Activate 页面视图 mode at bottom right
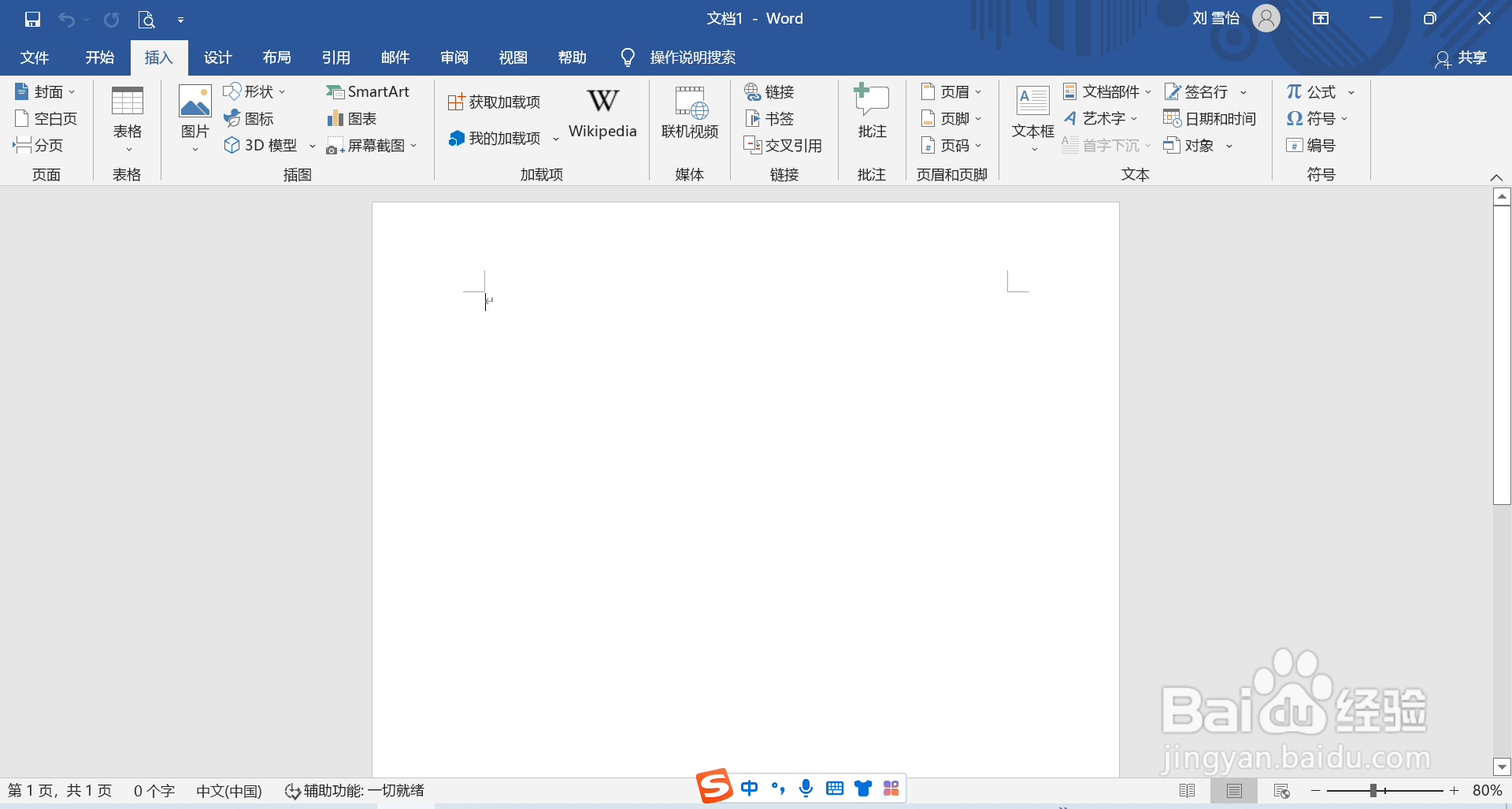1512x809 pixels. [x=1234, y=791]
